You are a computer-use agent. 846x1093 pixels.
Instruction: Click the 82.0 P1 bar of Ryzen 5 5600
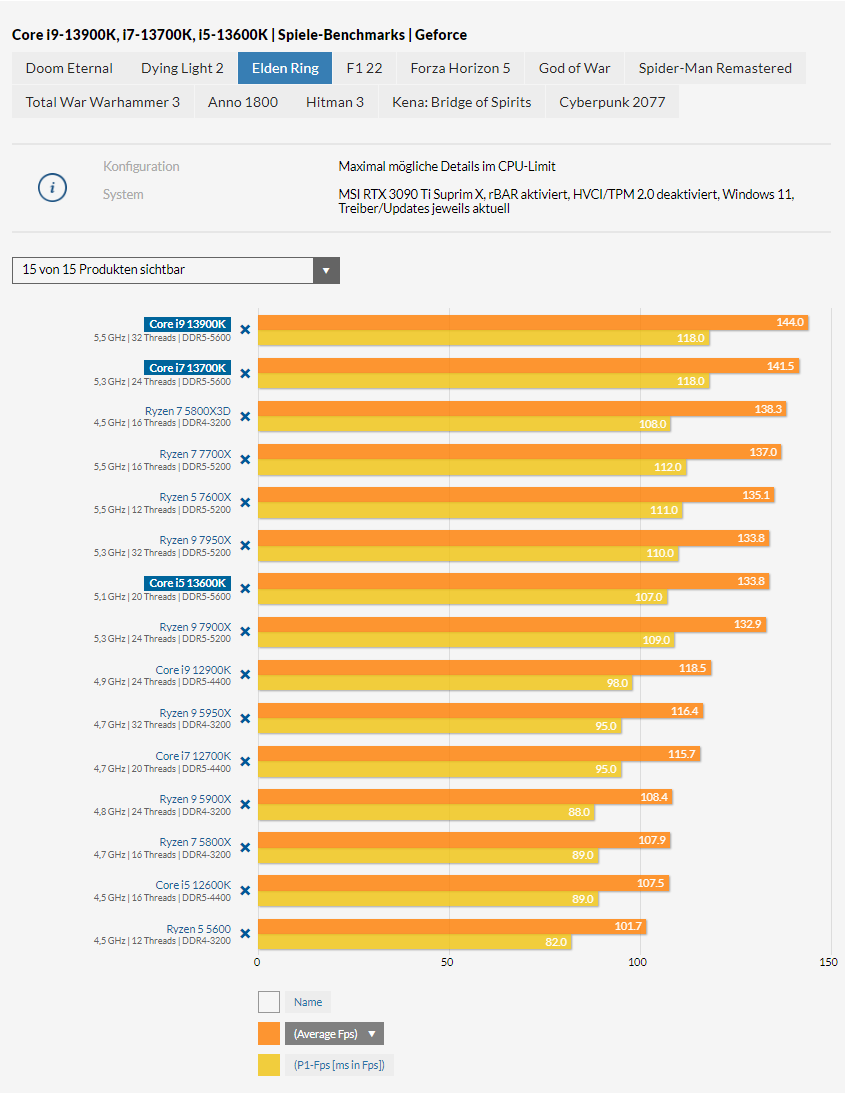(x=415, y=942)
